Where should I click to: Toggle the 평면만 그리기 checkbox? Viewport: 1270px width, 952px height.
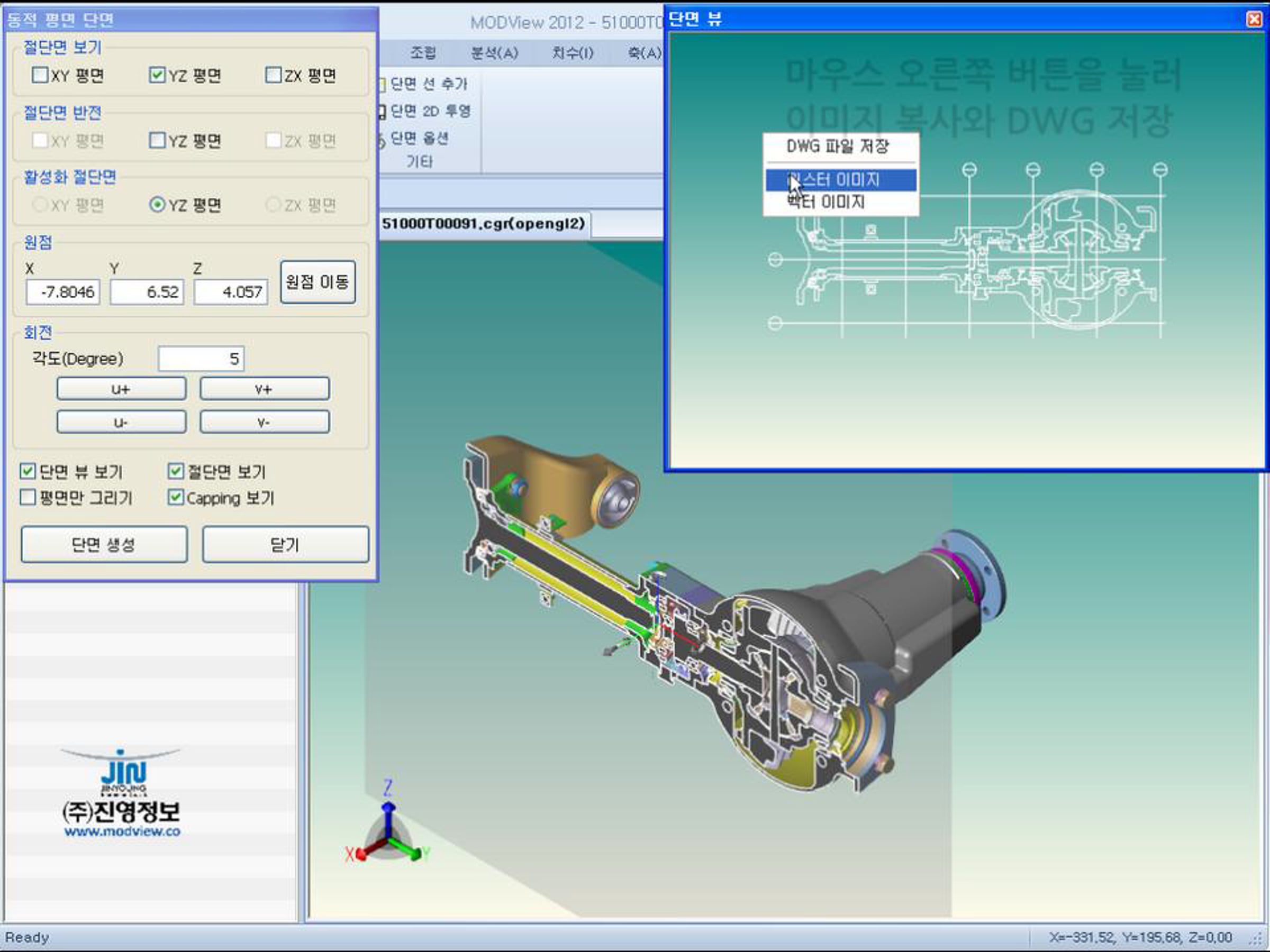tap(28, 497)
